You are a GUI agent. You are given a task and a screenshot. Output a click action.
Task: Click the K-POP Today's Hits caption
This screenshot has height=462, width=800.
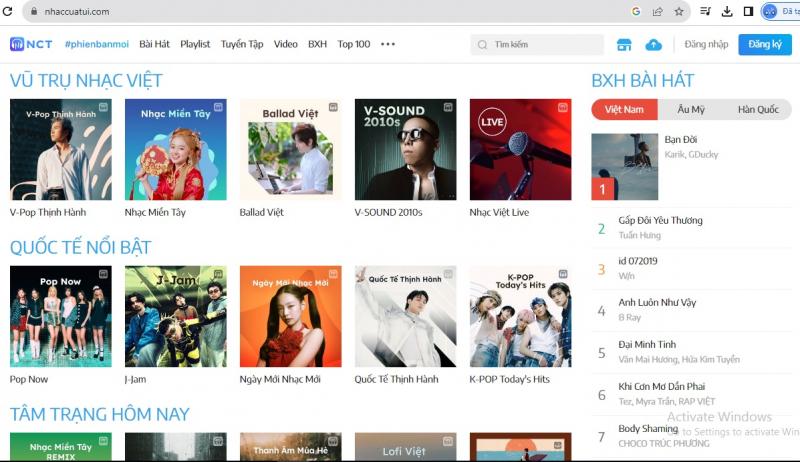tap(509, 379)
